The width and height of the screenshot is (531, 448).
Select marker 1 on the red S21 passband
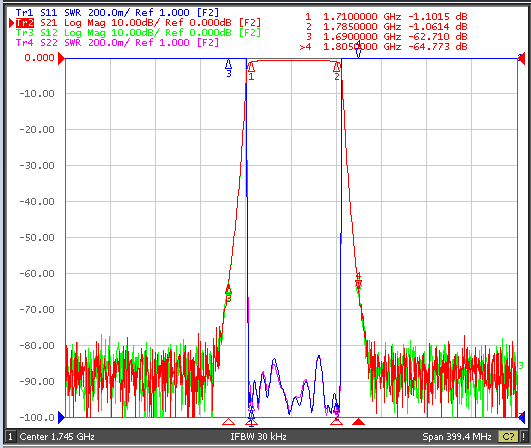(251, 70)
